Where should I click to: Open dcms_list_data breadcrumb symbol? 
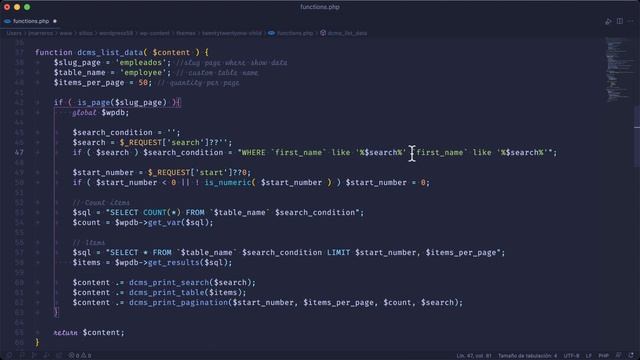[x=347, y=33]
